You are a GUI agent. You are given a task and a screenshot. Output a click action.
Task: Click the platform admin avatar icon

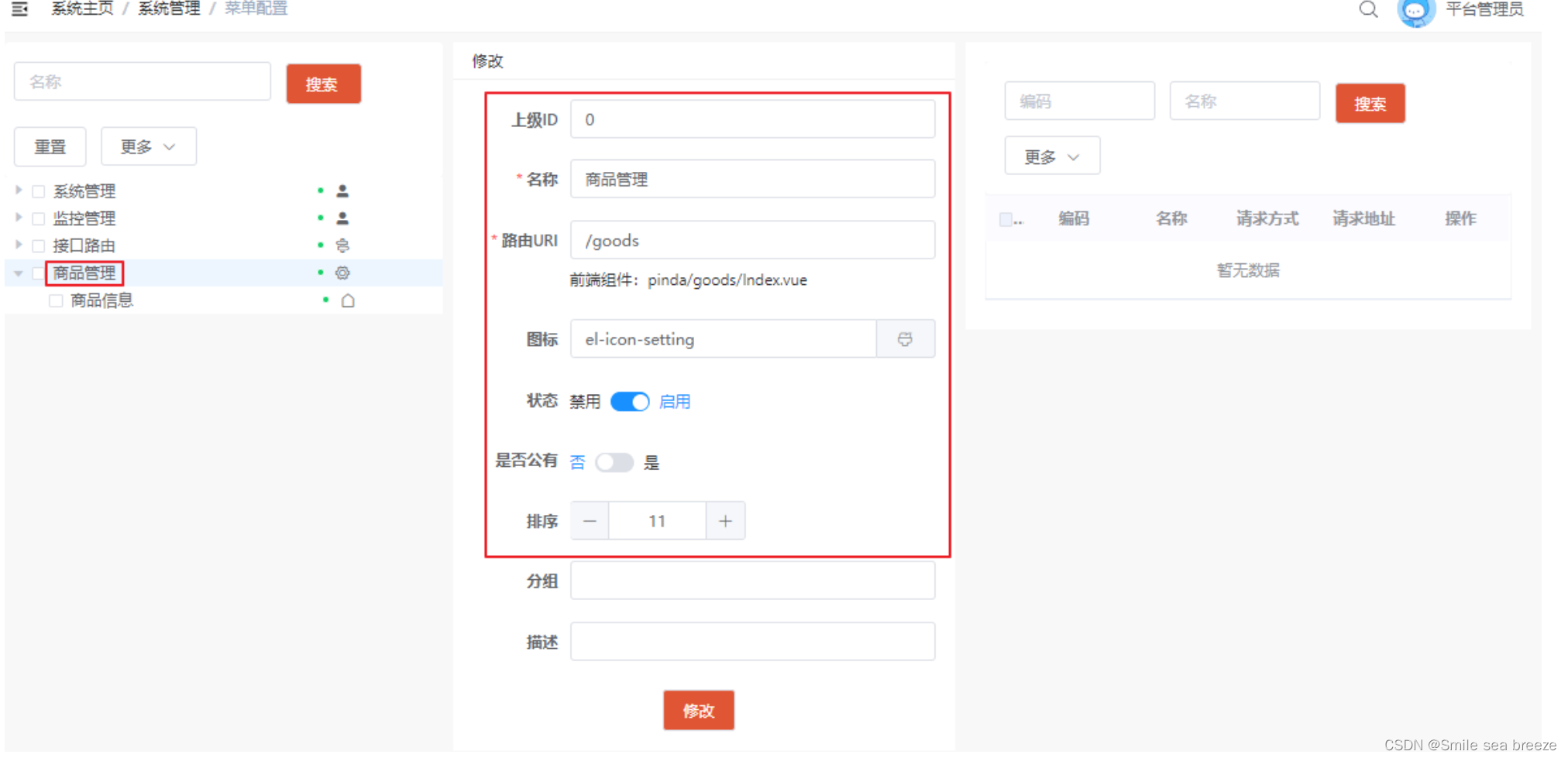coord(1415,11)
